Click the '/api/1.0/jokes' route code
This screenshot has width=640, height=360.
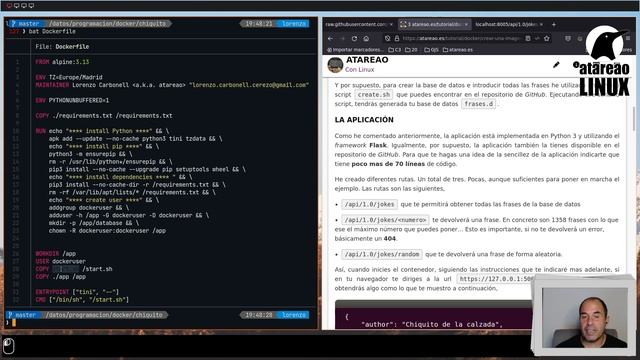[x=369, y=204]
